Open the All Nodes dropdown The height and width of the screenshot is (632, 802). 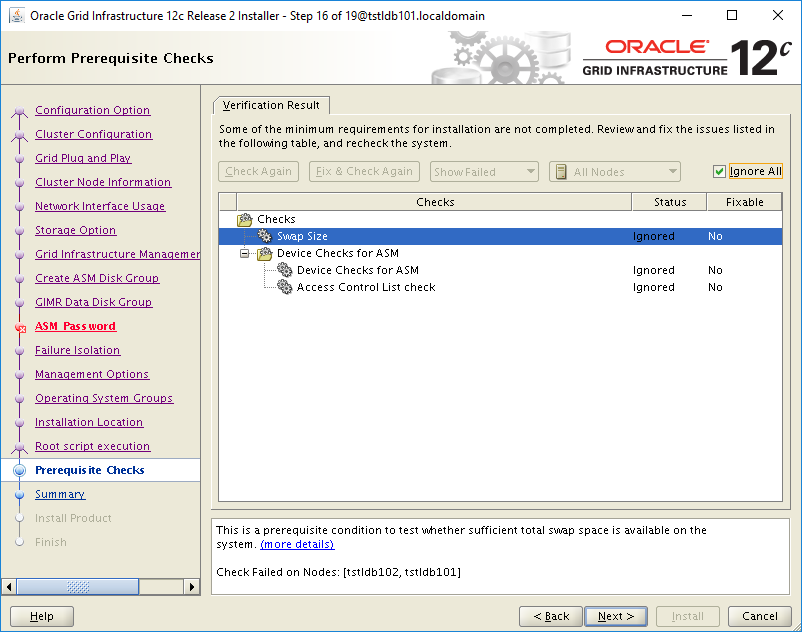[x=615, y=172]
